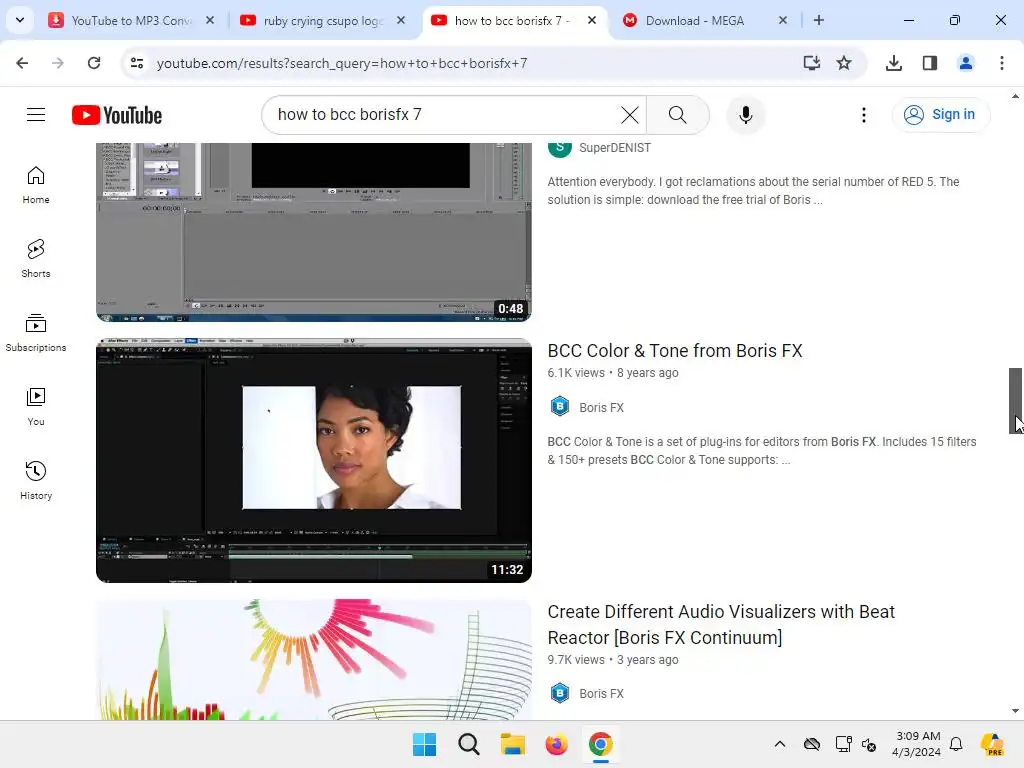
Task: Open Chrome downloads
Action: click(x=893, y=63)
